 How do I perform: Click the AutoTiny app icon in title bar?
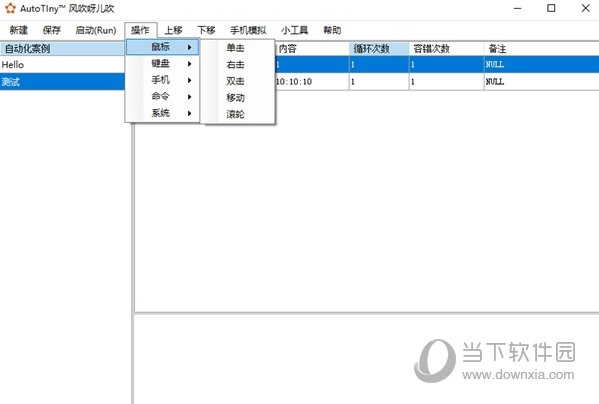coord(10,8)
